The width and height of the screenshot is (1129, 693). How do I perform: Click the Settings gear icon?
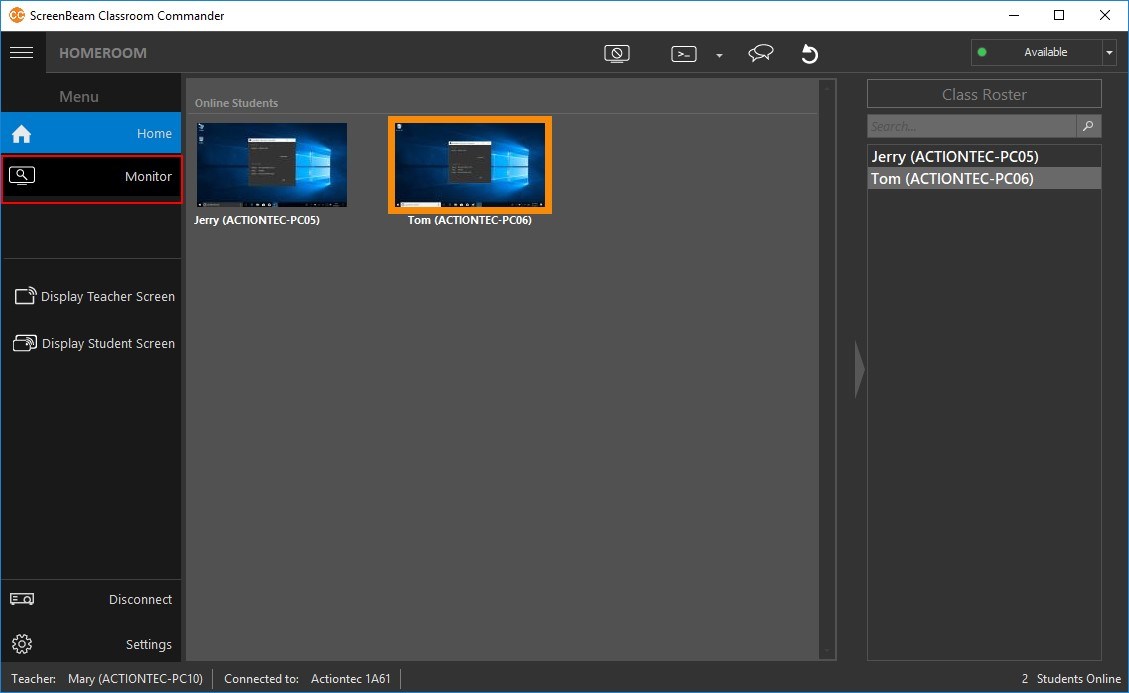click(22, 644)
